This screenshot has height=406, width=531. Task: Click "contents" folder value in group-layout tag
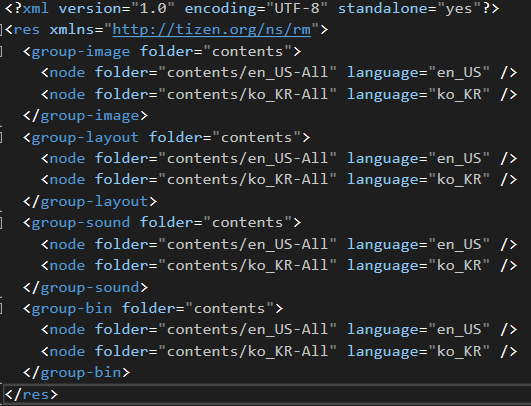pos(256,137)
